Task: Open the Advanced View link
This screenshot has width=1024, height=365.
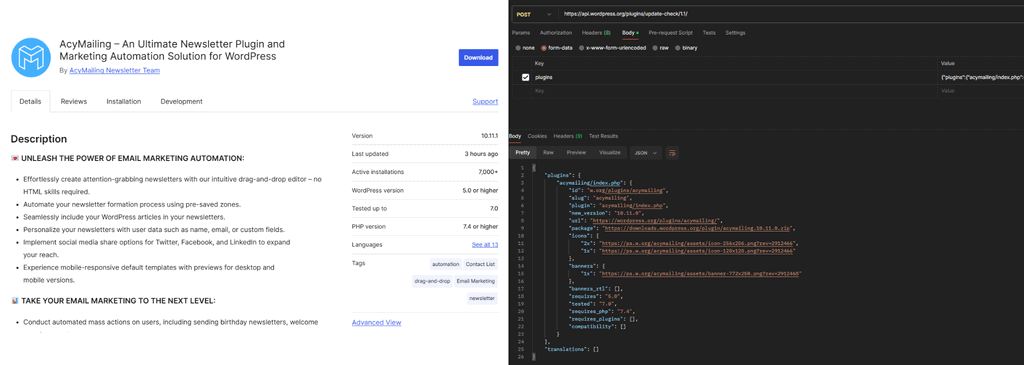Action: [376, 323]
